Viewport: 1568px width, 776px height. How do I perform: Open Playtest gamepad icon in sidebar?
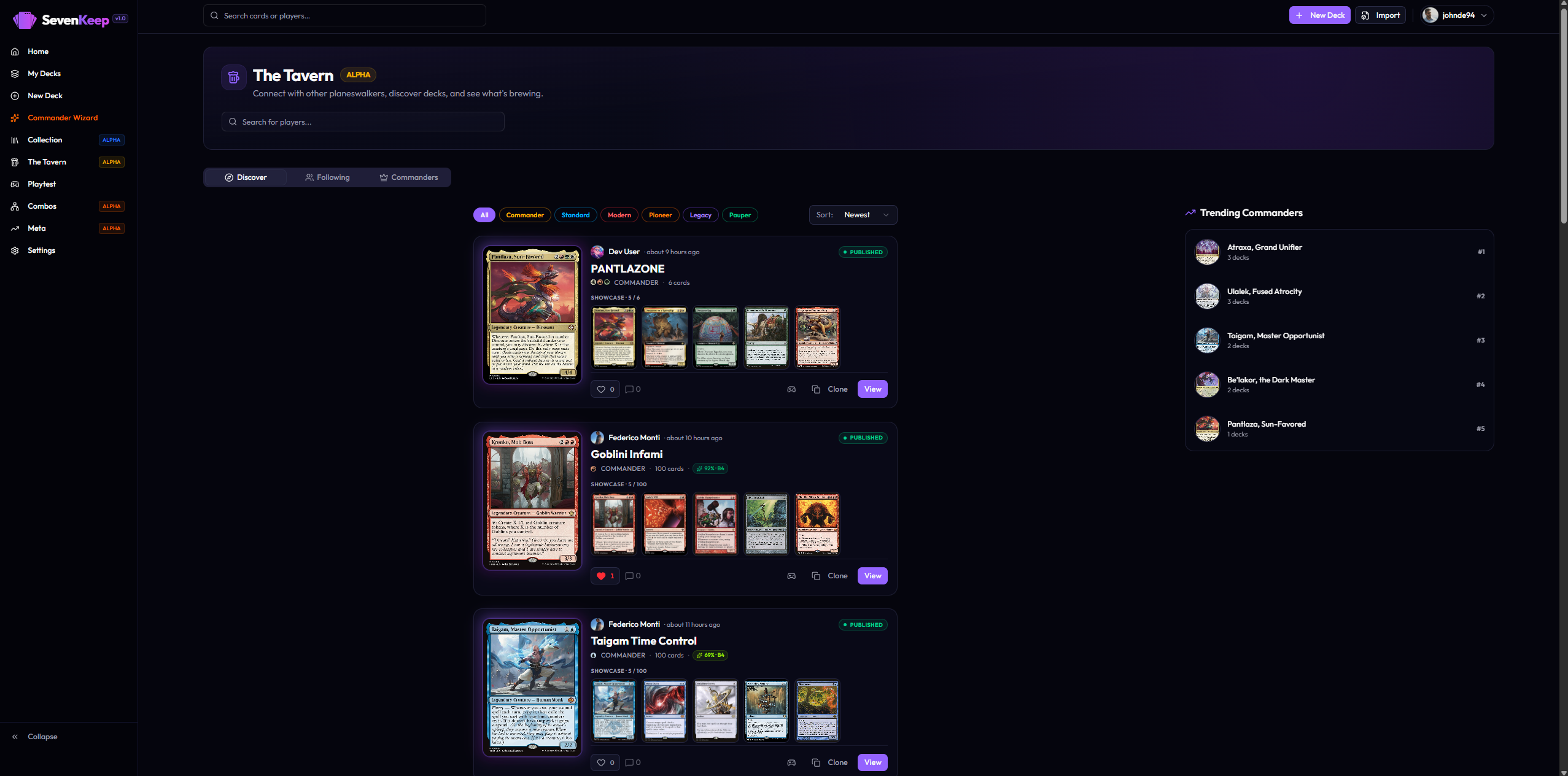pyautogui.click(x=15, y=184)
